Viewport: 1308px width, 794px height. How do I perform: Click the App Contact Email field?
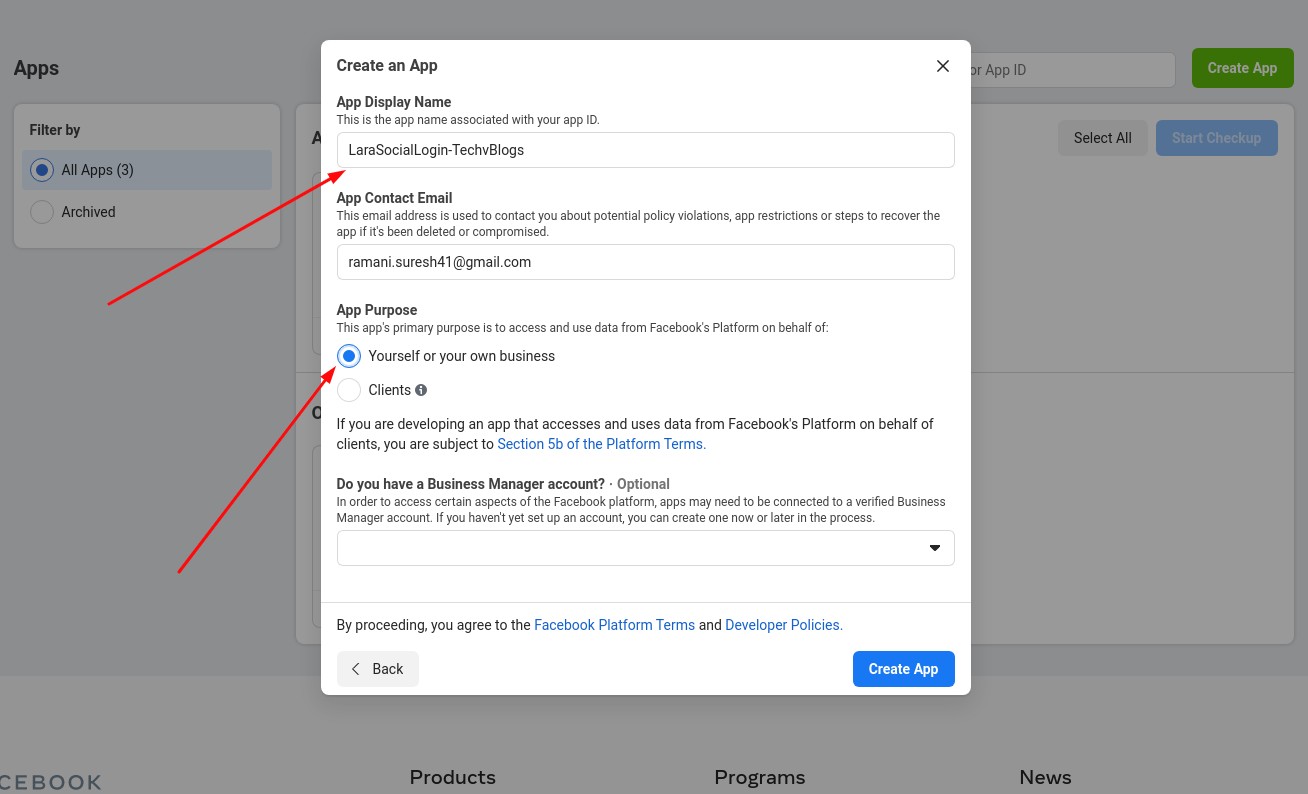[x=646, y=262]
